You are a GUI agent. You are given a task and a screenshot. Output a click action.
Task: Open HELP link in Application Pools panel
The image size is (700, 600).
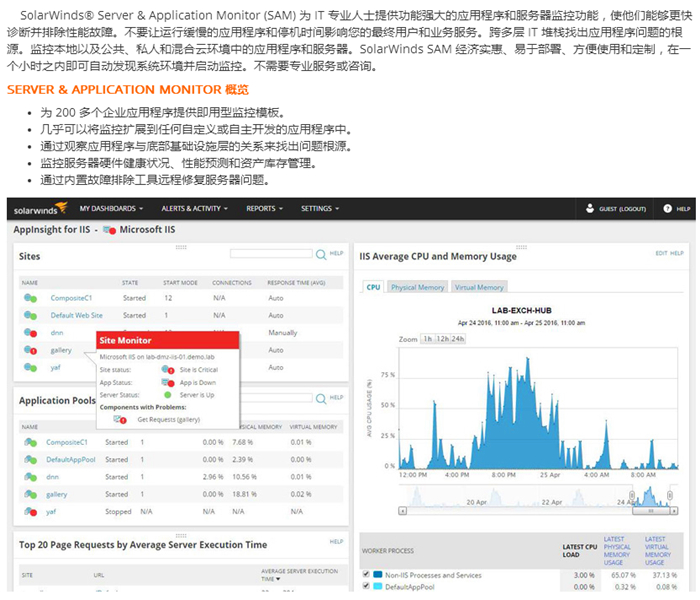click(336, 397)
